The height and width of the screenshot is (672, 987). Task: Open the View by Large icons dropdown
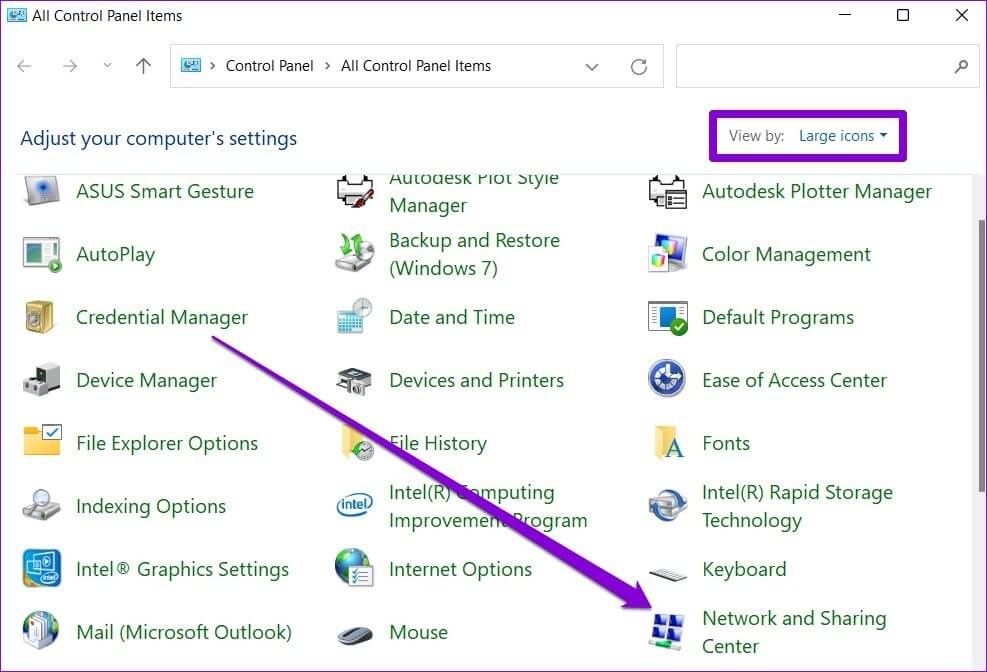coord(843,136)
